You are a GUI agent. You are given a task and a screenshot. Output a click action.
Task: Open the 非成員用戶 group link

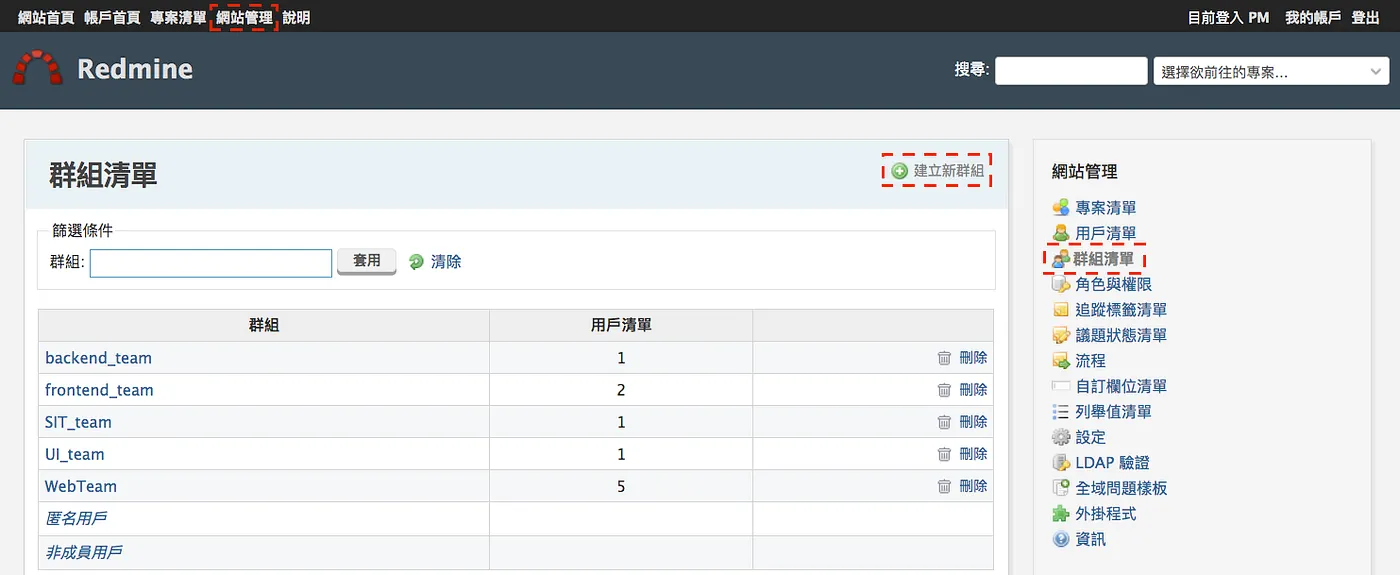click(x=84, y=551)
